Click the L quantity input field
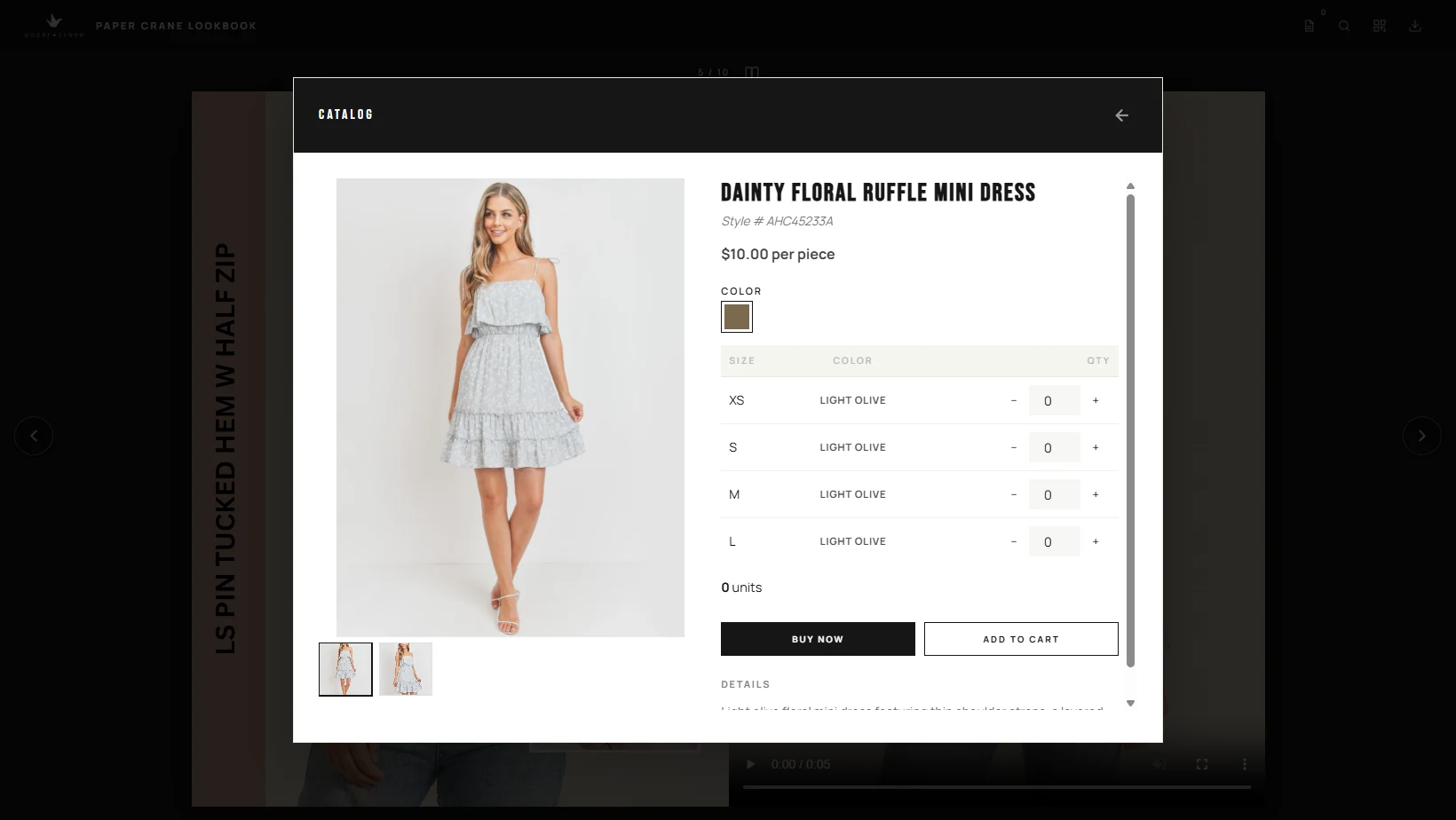 1055,541
